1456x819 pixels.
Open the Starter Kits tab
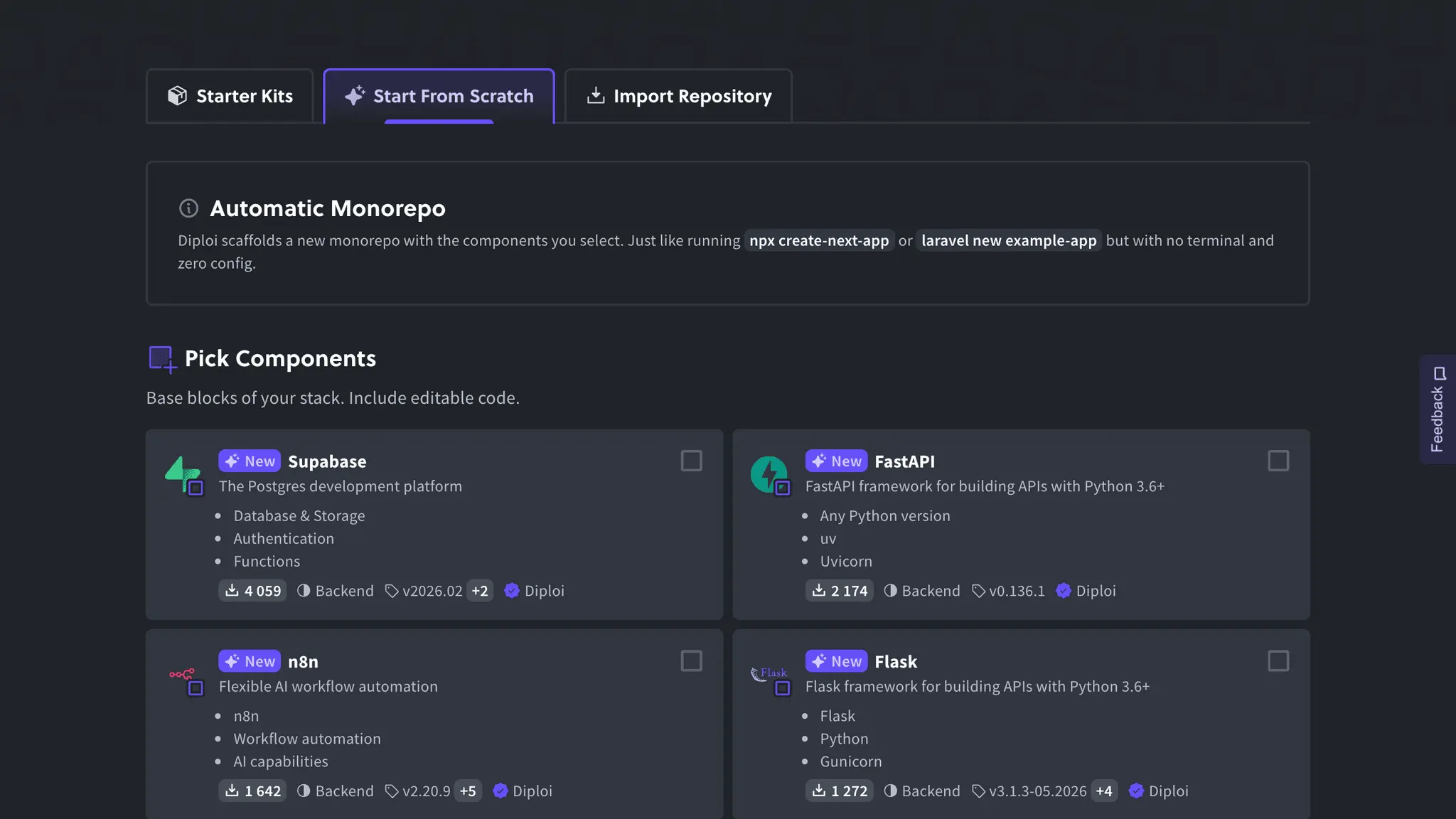tap(230, 96)
